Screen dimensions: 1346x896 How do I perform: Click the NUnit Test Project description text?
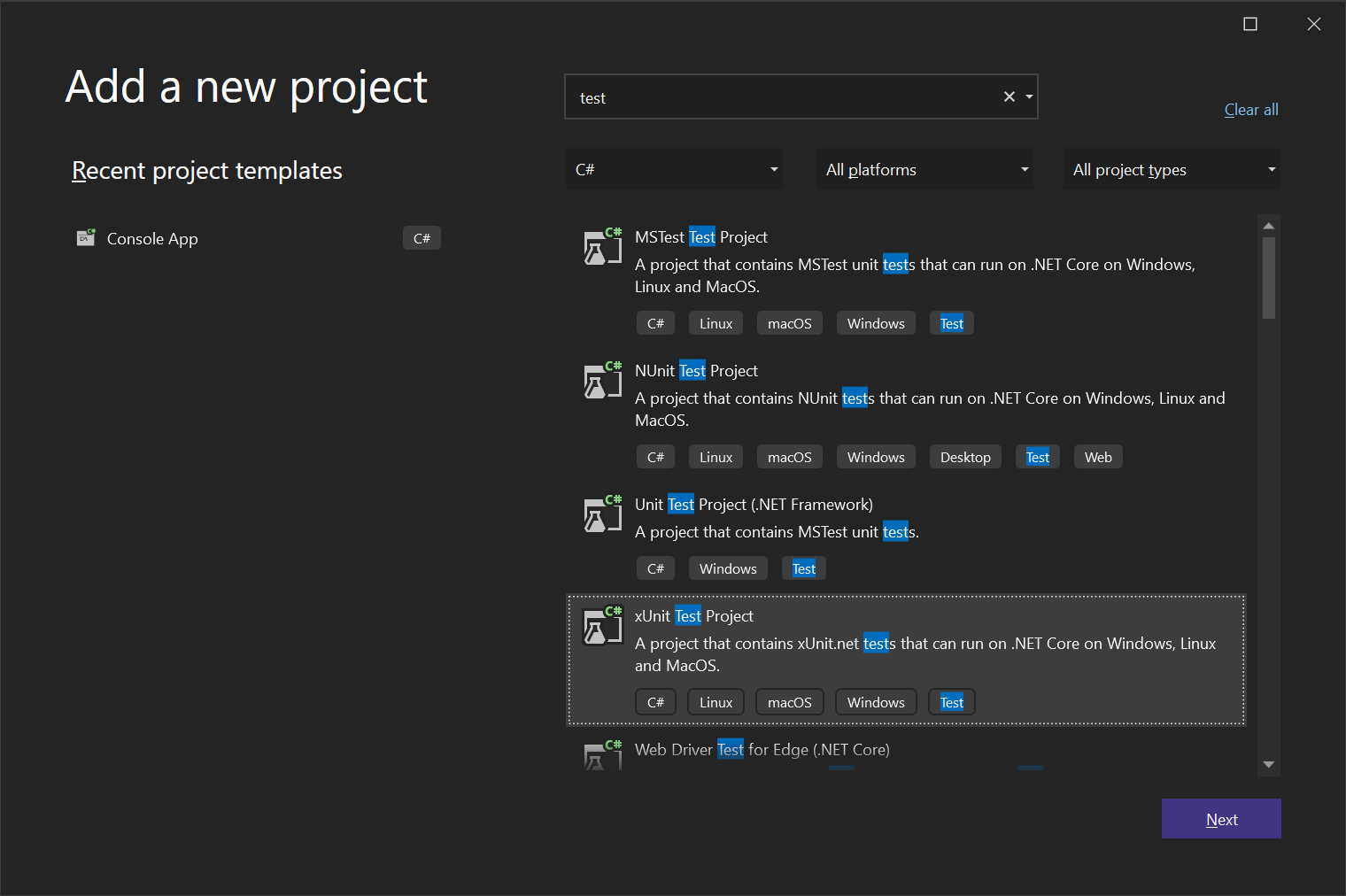[x=930, y=409]
